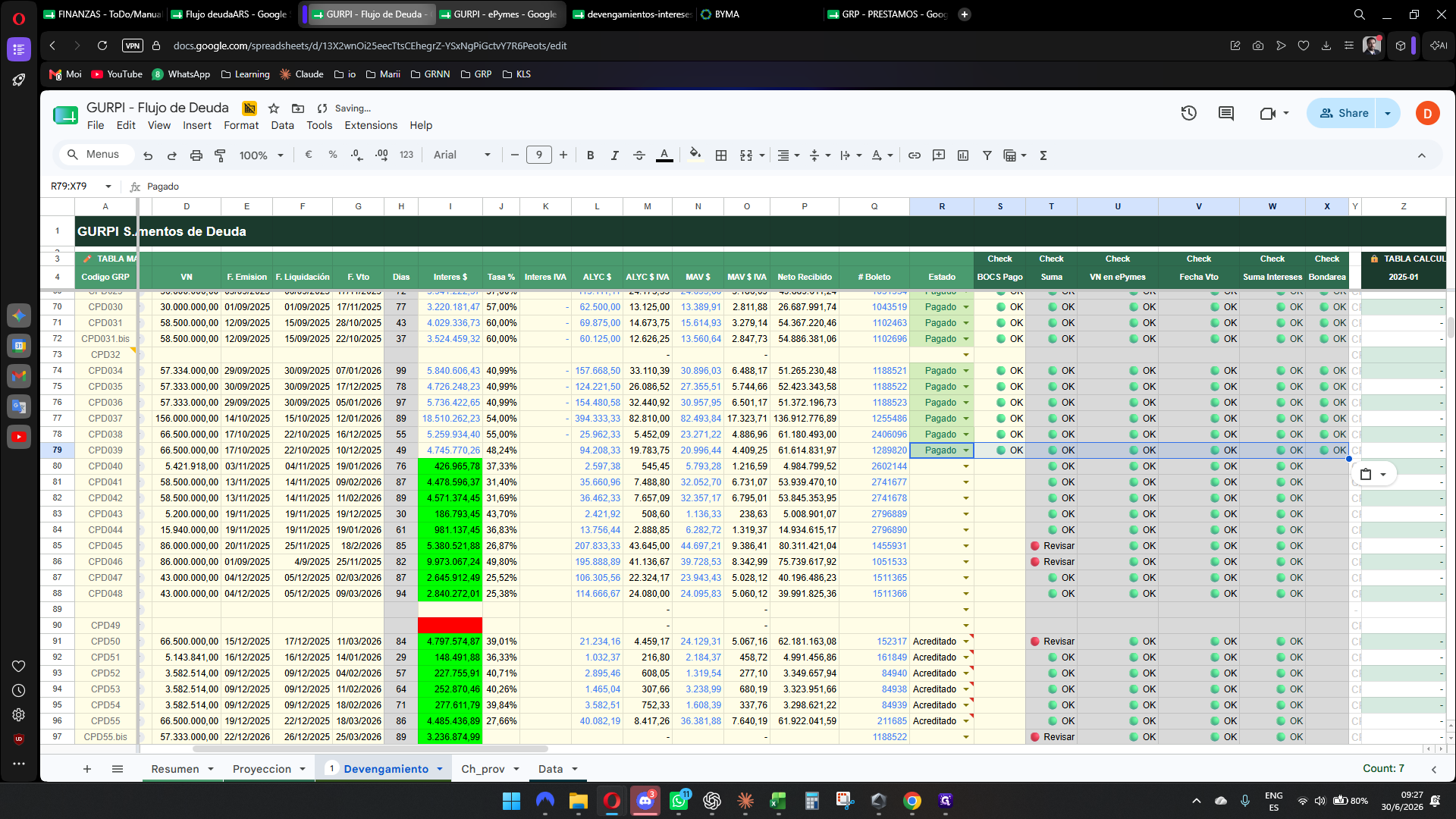Toggle italic formatting
This screenshot has width=1456, height=819.
coord(615,155)
